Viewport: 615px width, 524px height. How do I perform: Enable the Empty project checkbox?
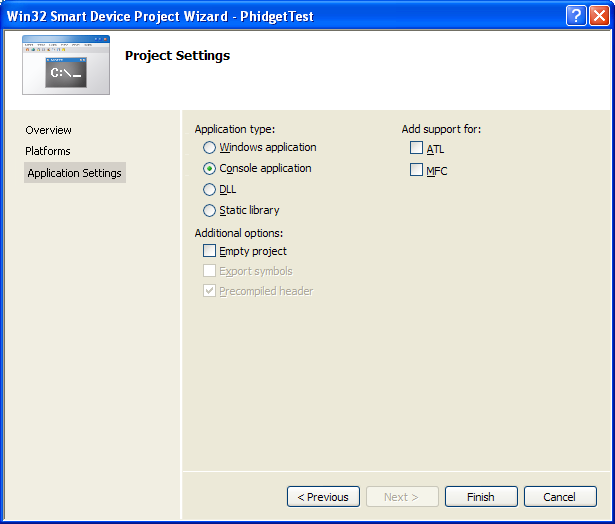tap(209, 251)
